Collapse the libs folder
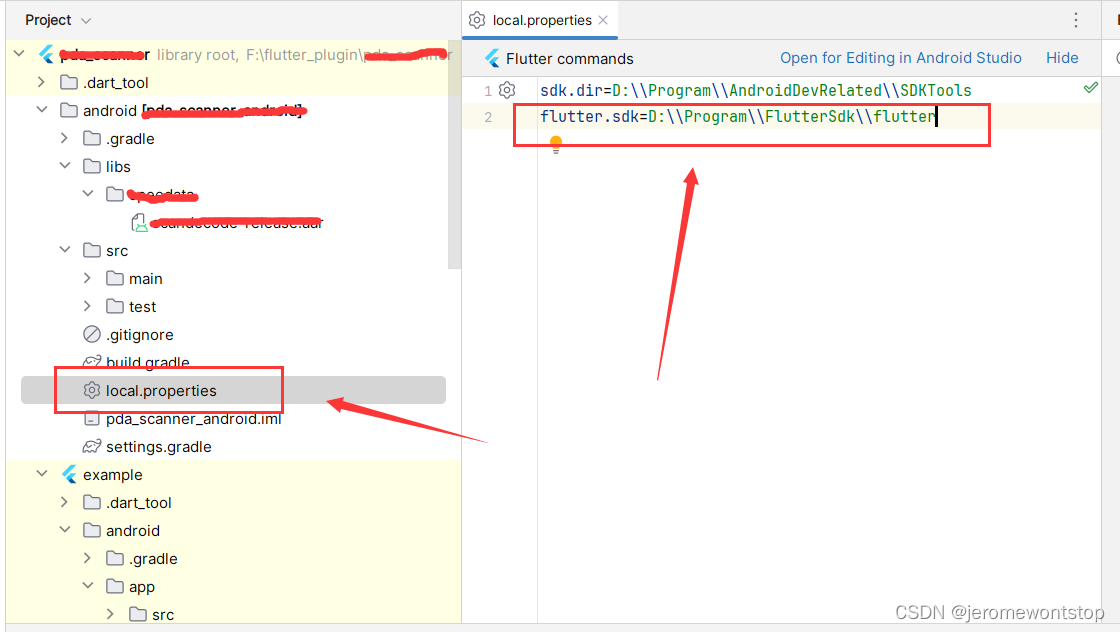Viewport: 1120px width, 632px height. click(64, 166)
